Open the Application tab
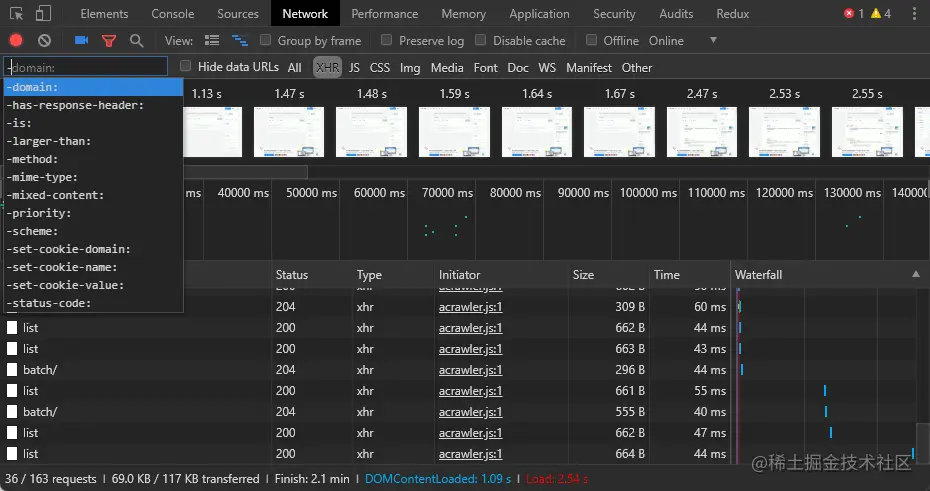The height and width of the screenshot is (491, 930). 539,14
